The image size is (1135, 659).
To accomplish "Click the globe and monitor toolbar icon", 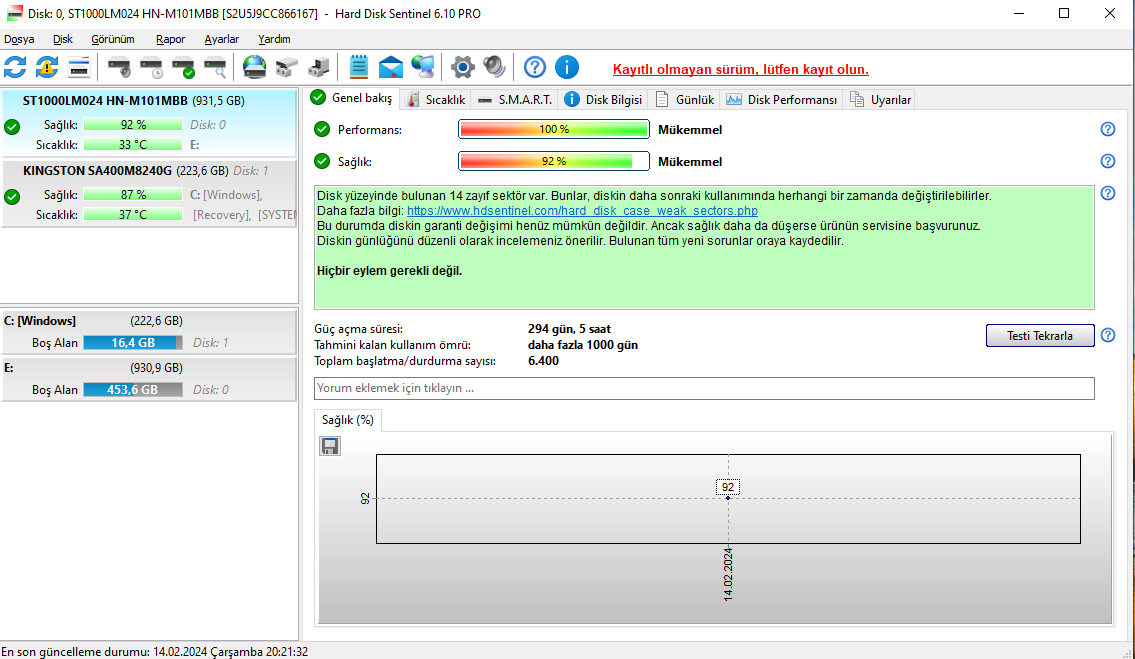I will (x=423, y=67).
